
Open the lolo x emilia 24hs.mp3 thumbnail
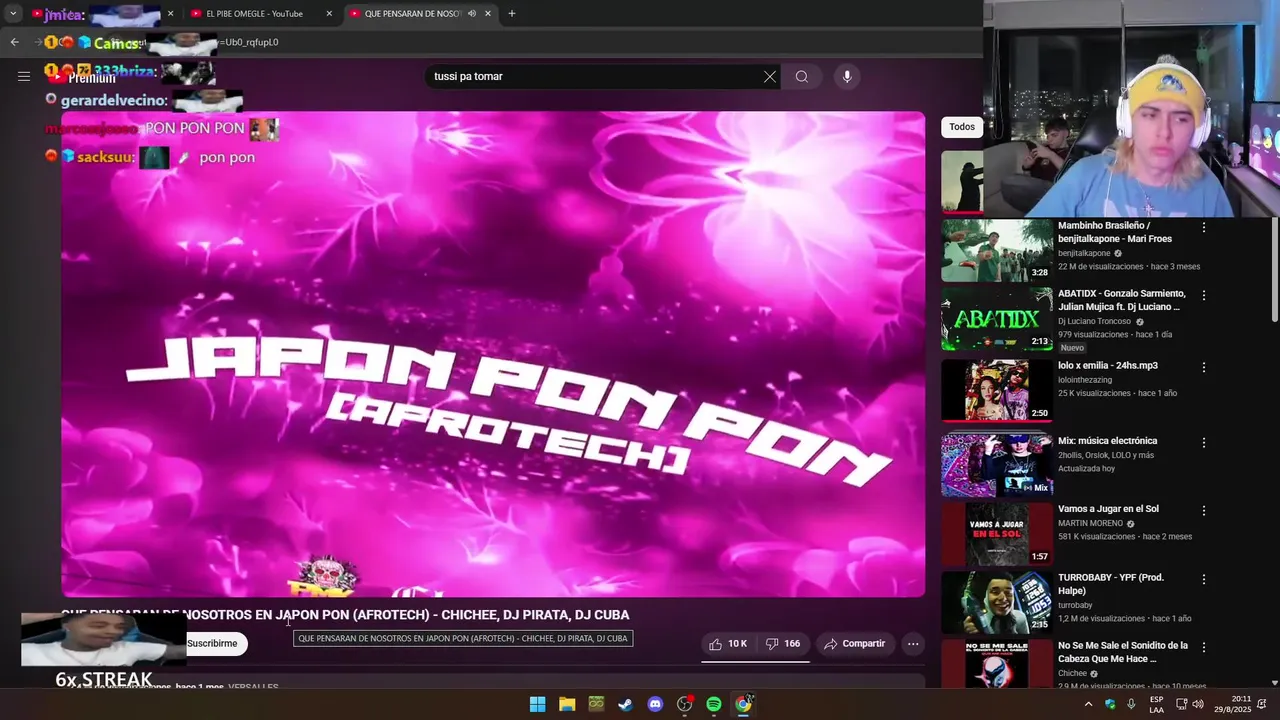pyautogui.click(x=997, y=391)
